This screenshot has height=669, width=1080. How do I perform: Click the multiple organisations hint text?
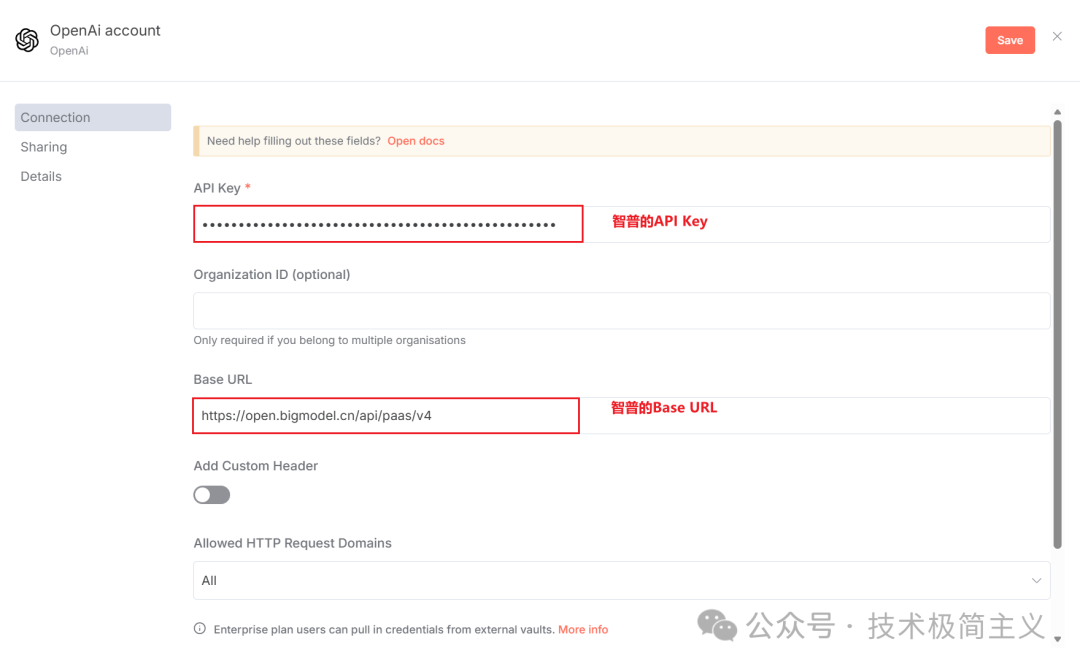[329, 340]
